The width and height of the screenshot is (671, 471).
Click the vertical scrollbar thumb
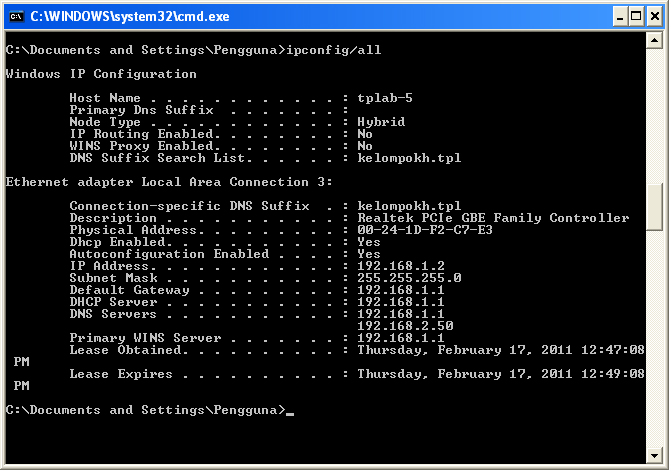click(654, 207)
